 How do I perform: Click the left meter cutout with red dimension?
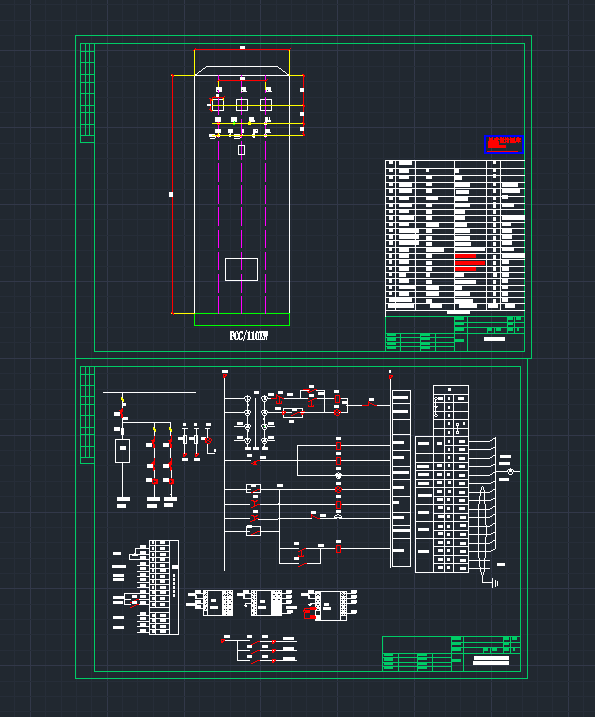pos(218,105)
